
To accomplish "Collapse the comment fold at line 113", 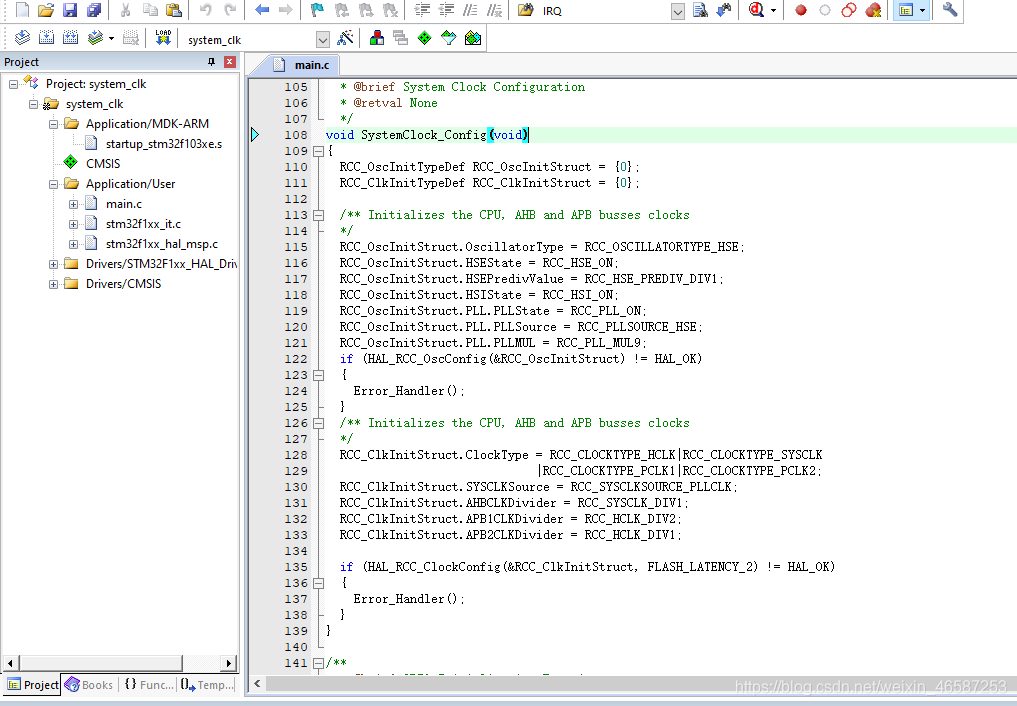I will 318,215.
